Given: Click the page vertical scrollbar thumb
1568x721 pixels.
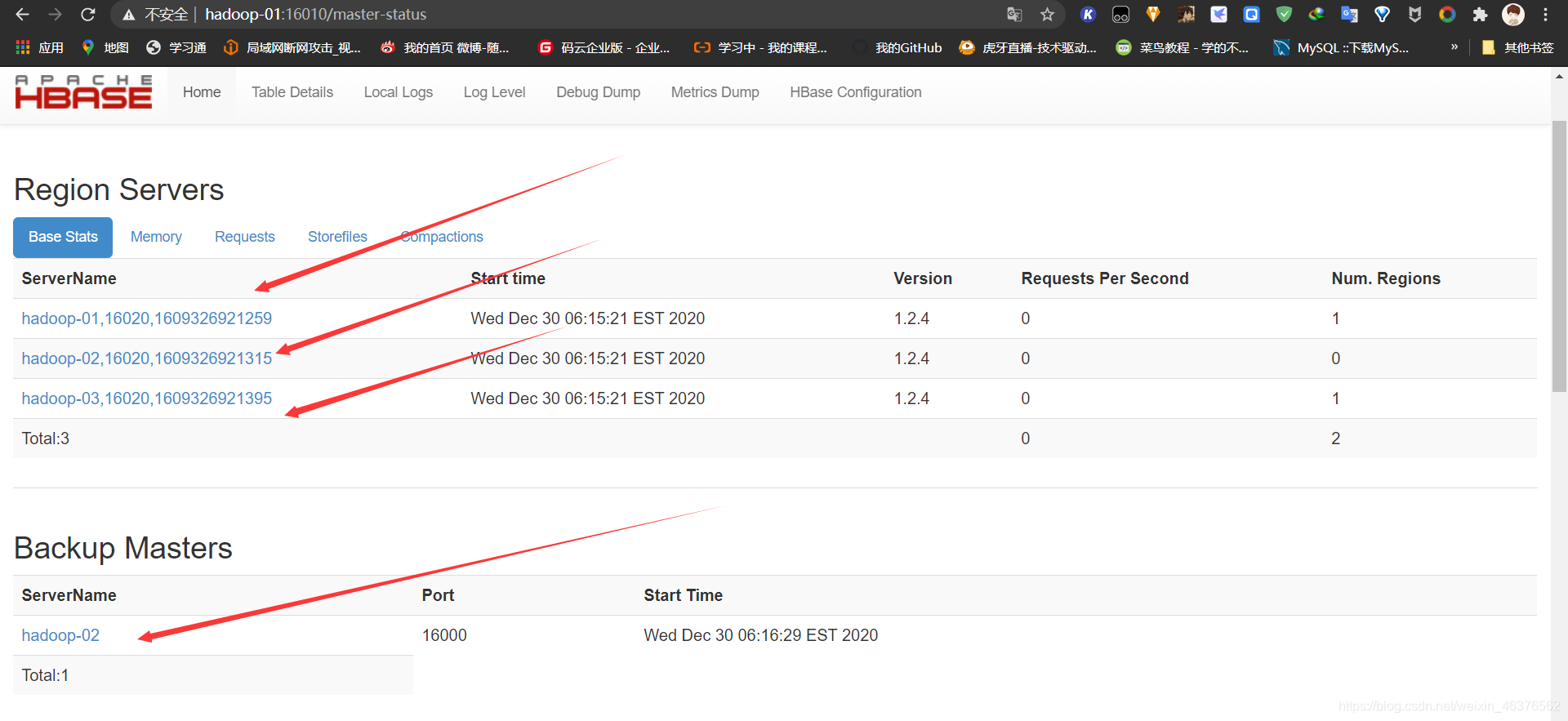Looking at the screenshot, I should tap(1559, 256).
